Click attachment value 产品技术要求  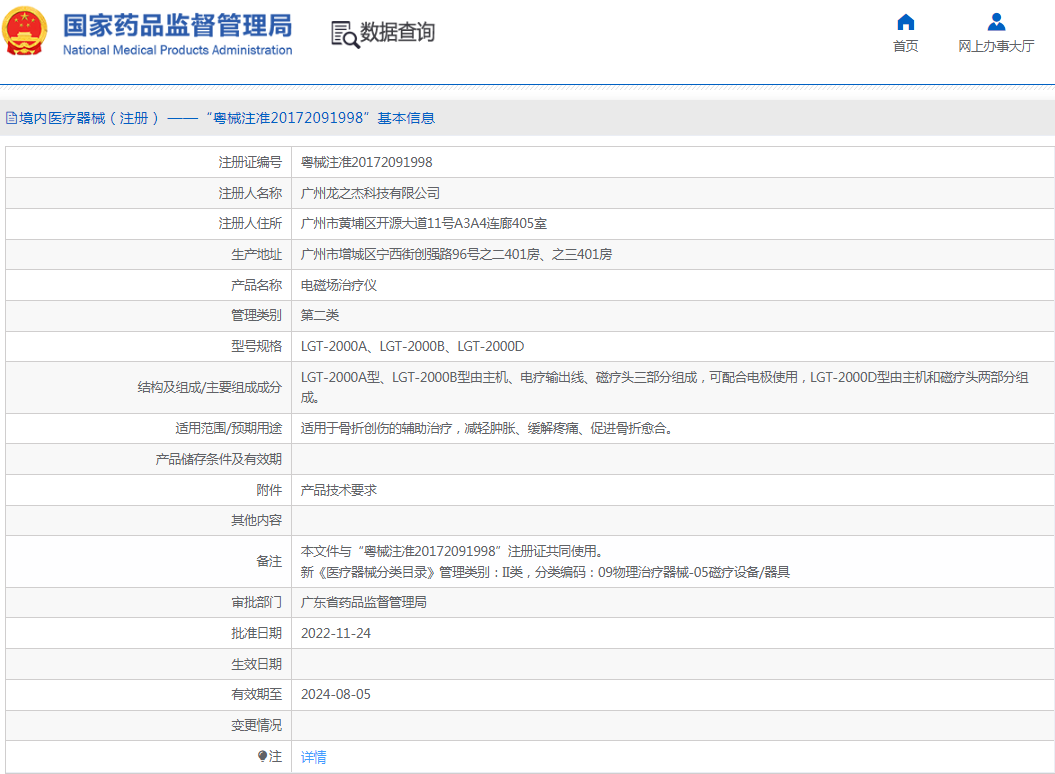pyautogui.click(x=338, y=490)
